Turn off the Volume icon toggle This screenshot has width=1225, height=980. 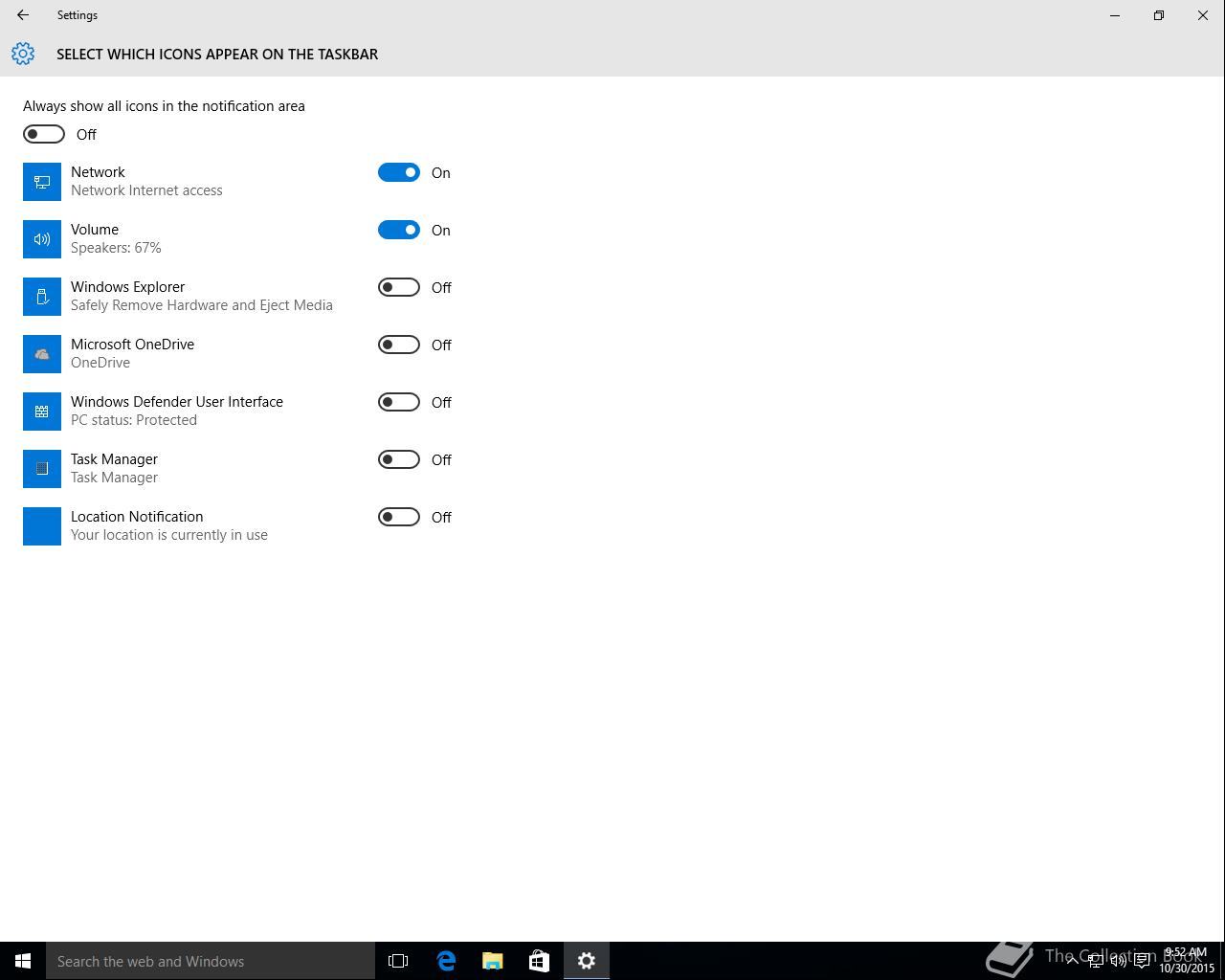pyautogui.click(x=399, y=230)
